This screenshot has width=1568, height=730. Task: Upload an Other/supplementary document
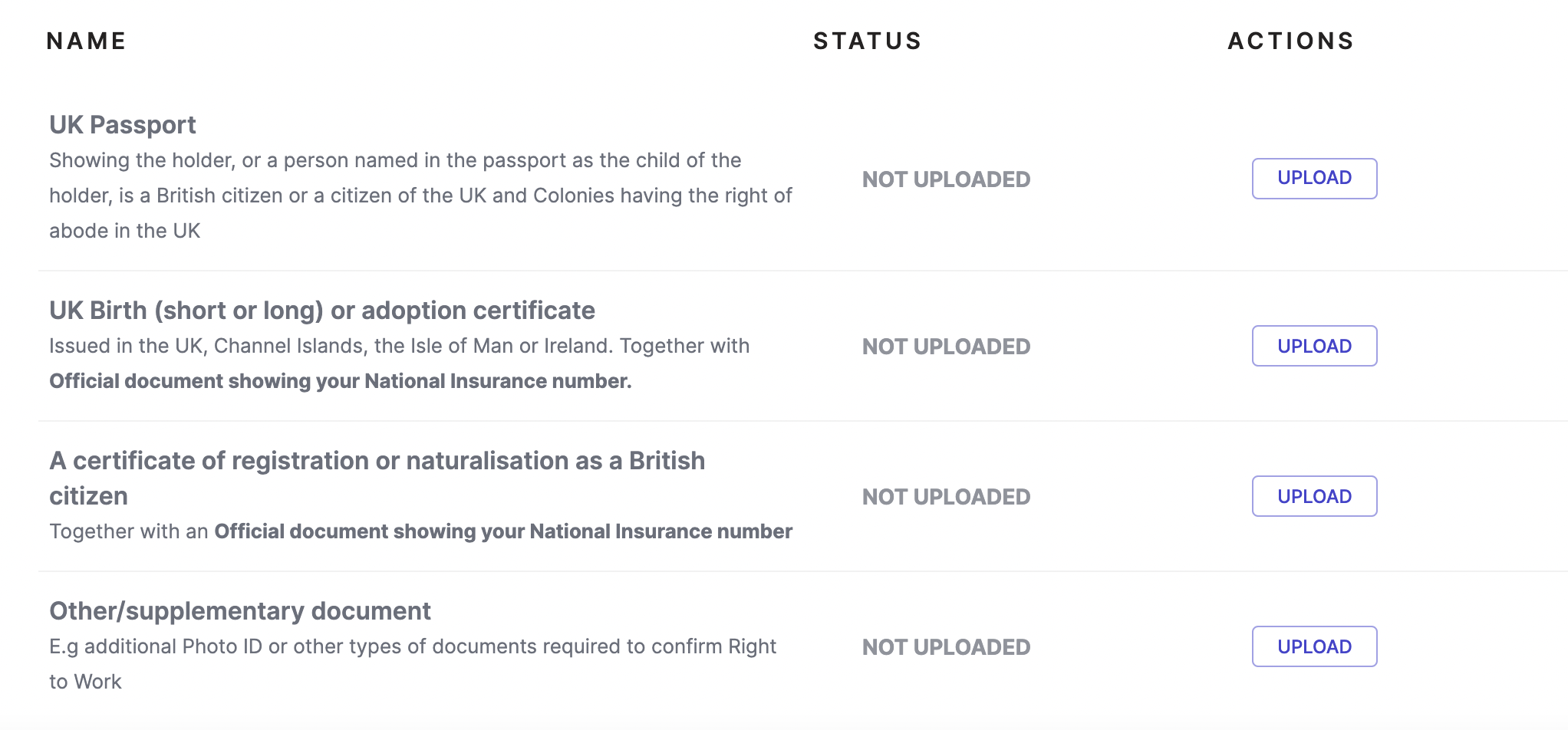click(1314, 646)
